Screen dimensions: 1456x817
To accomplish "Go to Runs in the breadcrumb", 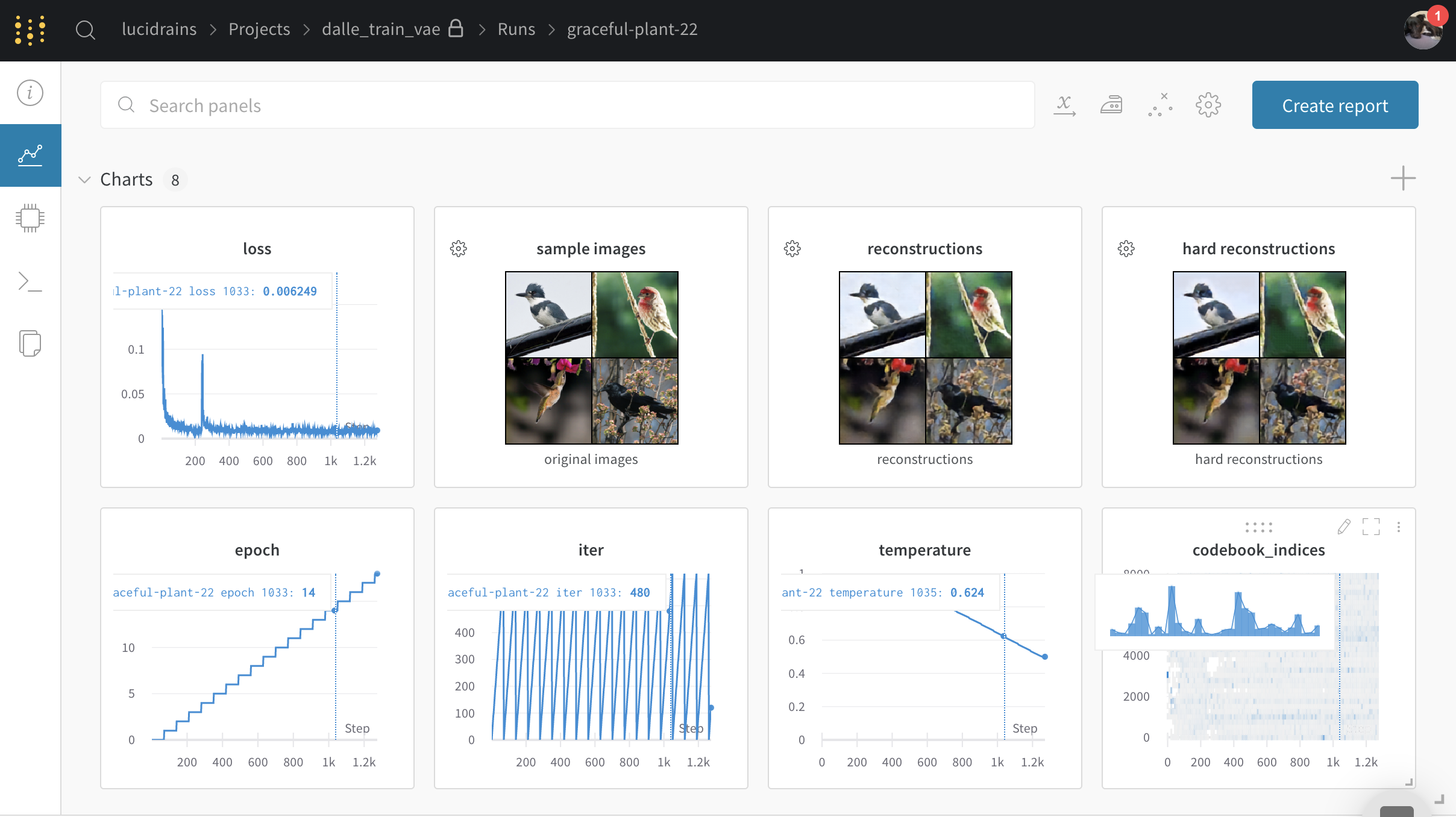I will 516,29.
